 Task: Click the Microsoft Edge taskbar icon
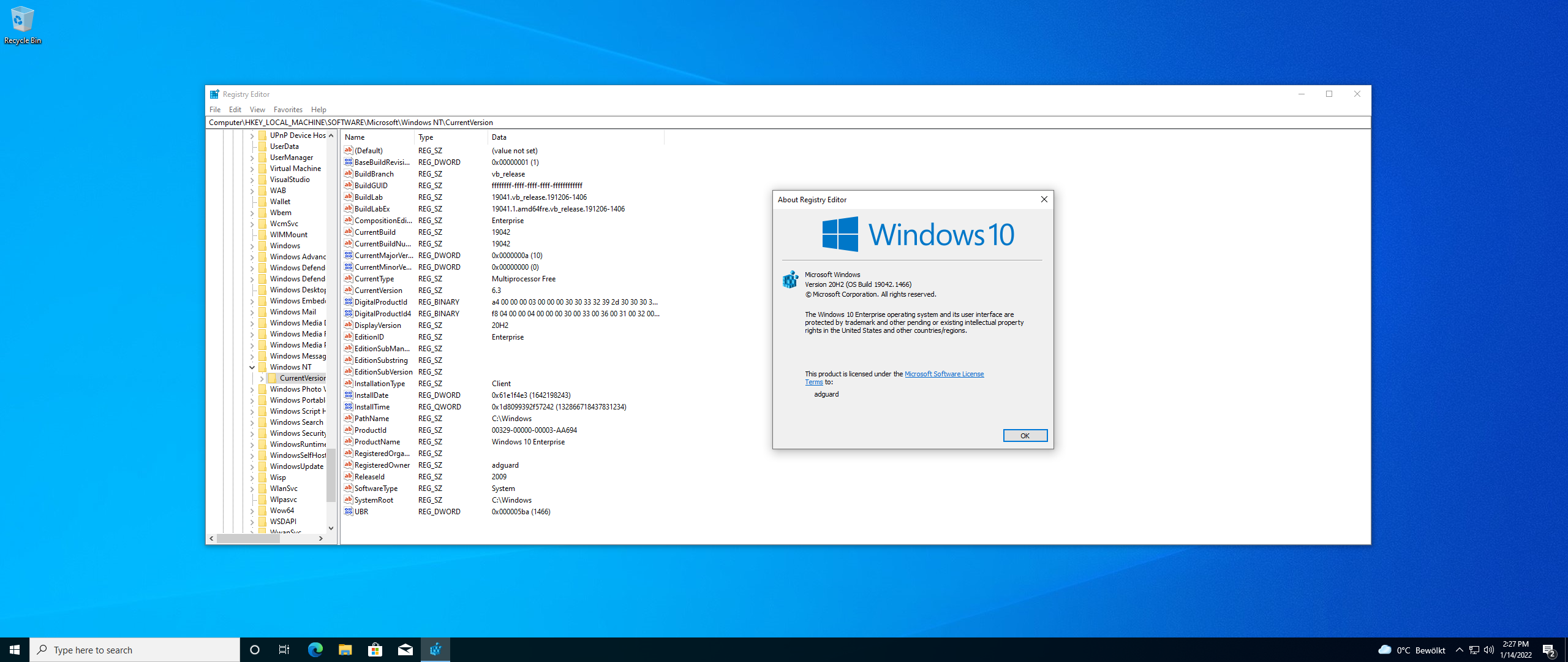[x=315, y=650]
